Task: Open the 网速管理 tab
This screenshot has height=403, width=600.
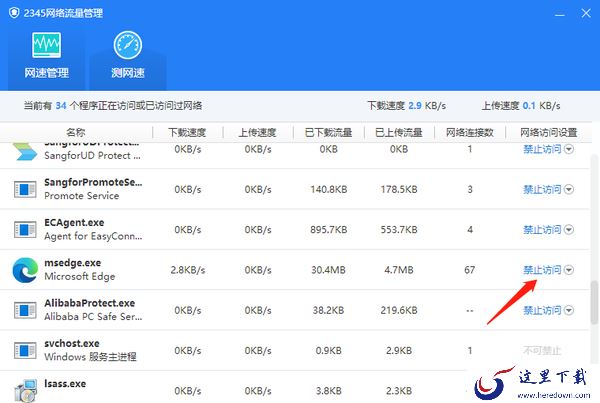Action: pos(46,56)
